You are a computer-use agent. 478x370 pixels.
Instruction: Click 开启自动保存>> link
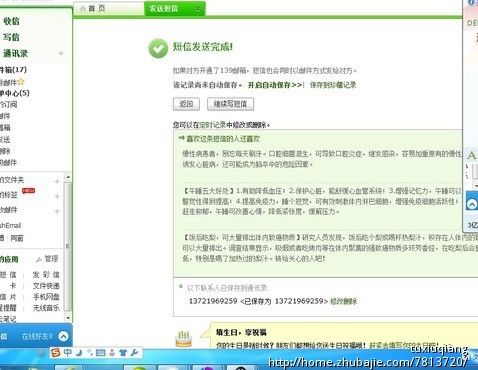pos(275,85)
